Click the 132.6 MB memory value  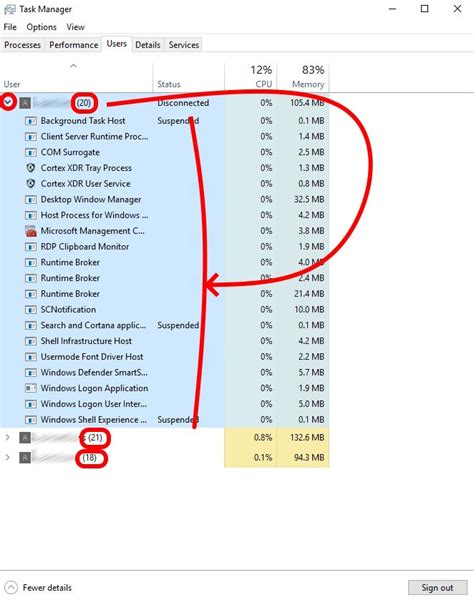307,438
